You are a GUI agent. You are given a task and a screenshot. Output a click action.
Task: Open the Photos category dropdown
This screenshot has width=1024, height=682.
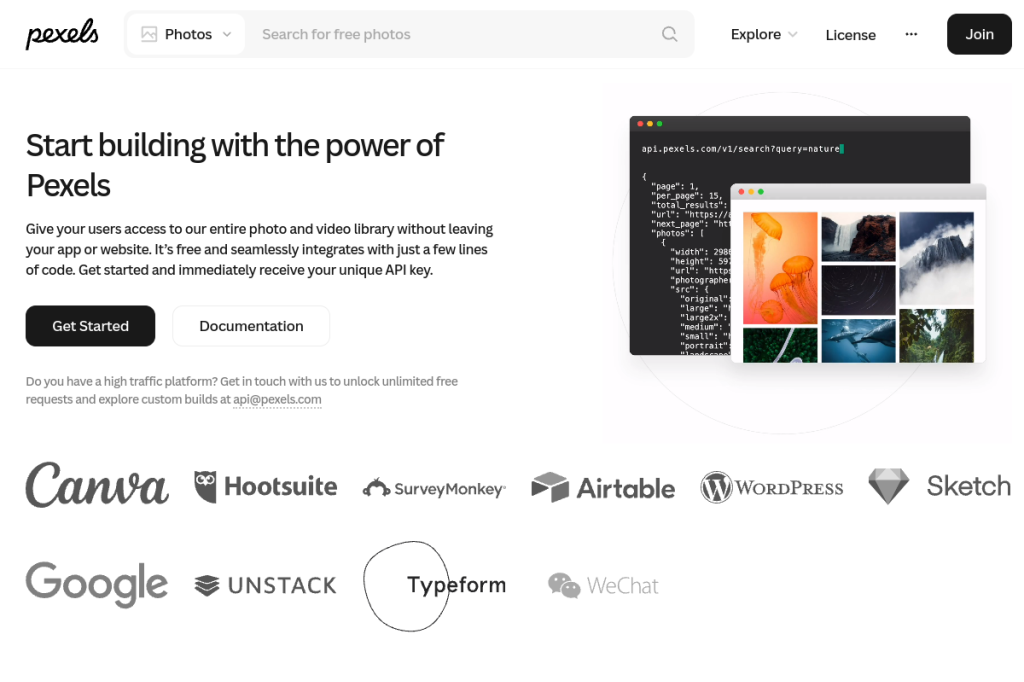186,34
